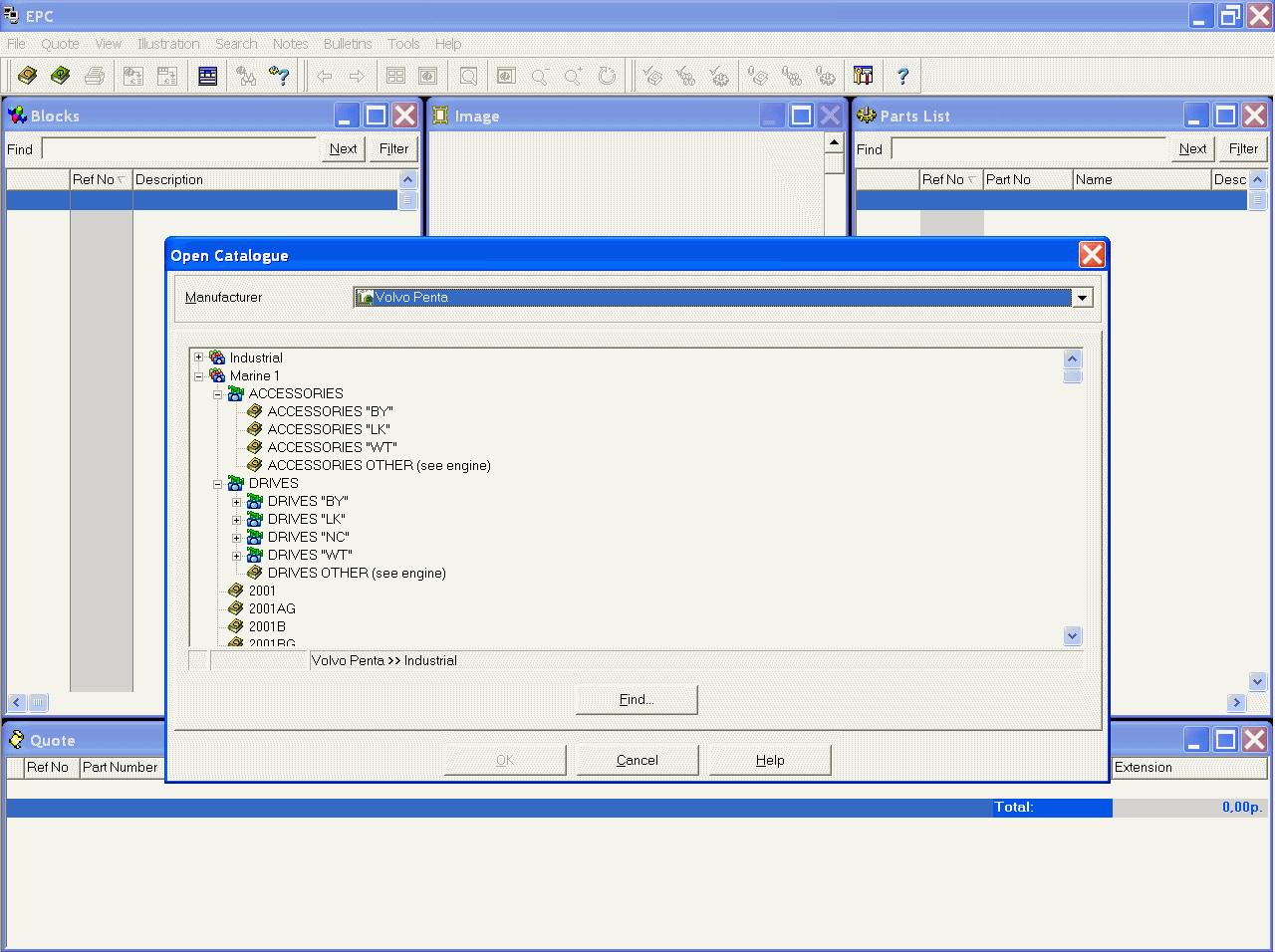Expand the Industrial tree node
This screenshot has width=1275, height=952.
point(198,357)
